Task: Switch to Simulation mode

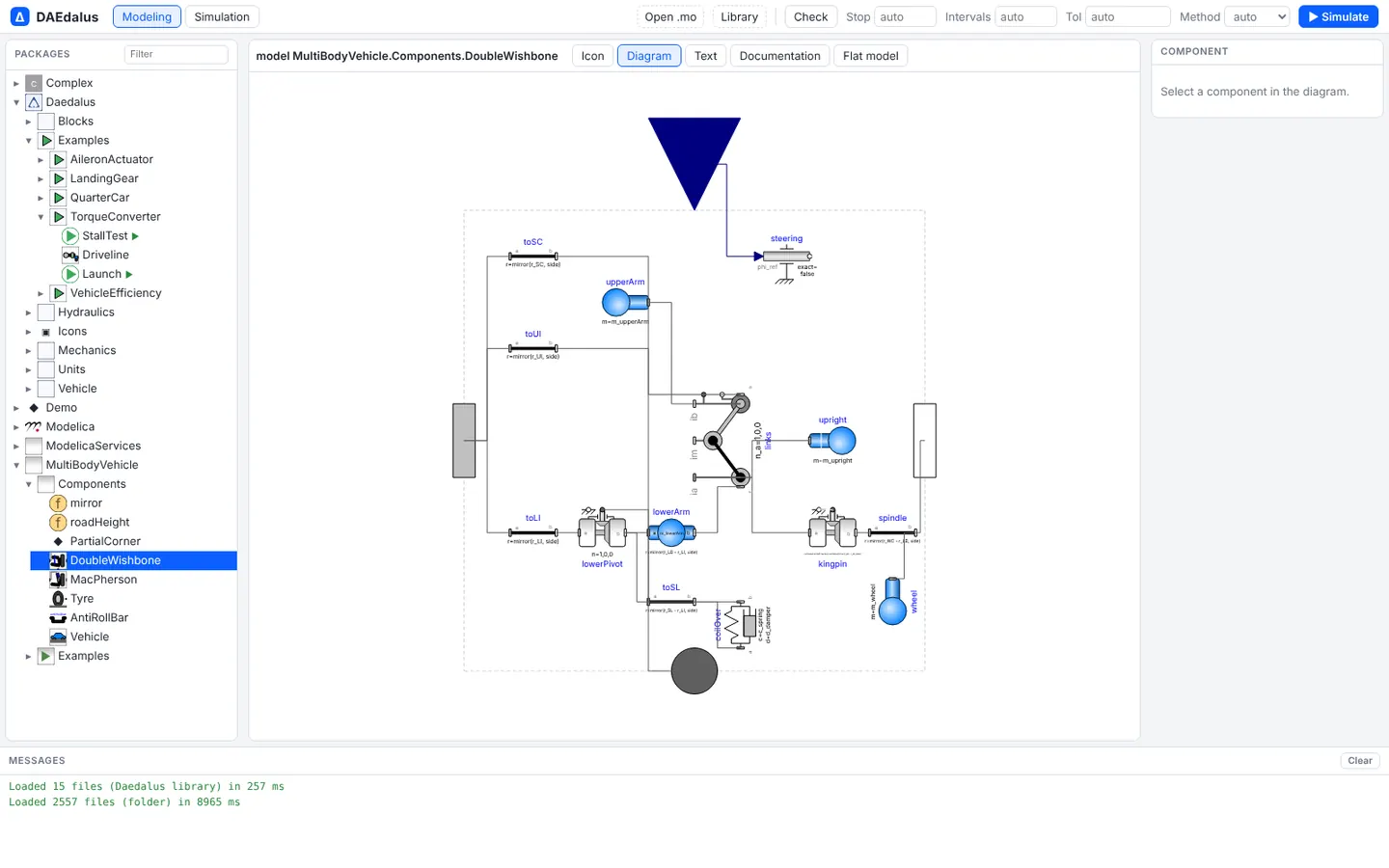Action: coord(222,16)
